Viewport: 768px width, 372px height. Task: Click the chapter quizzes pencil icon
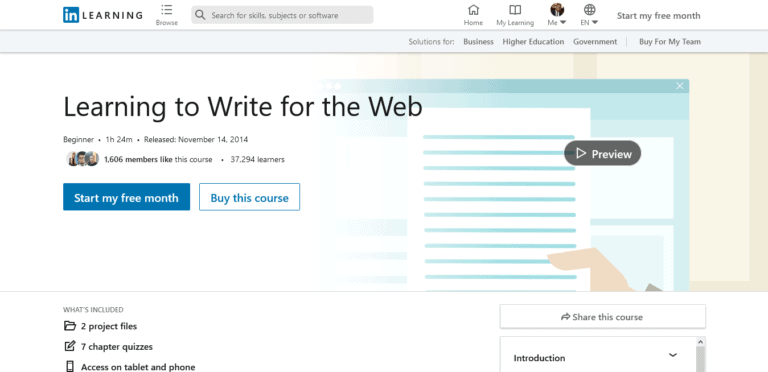70,347
